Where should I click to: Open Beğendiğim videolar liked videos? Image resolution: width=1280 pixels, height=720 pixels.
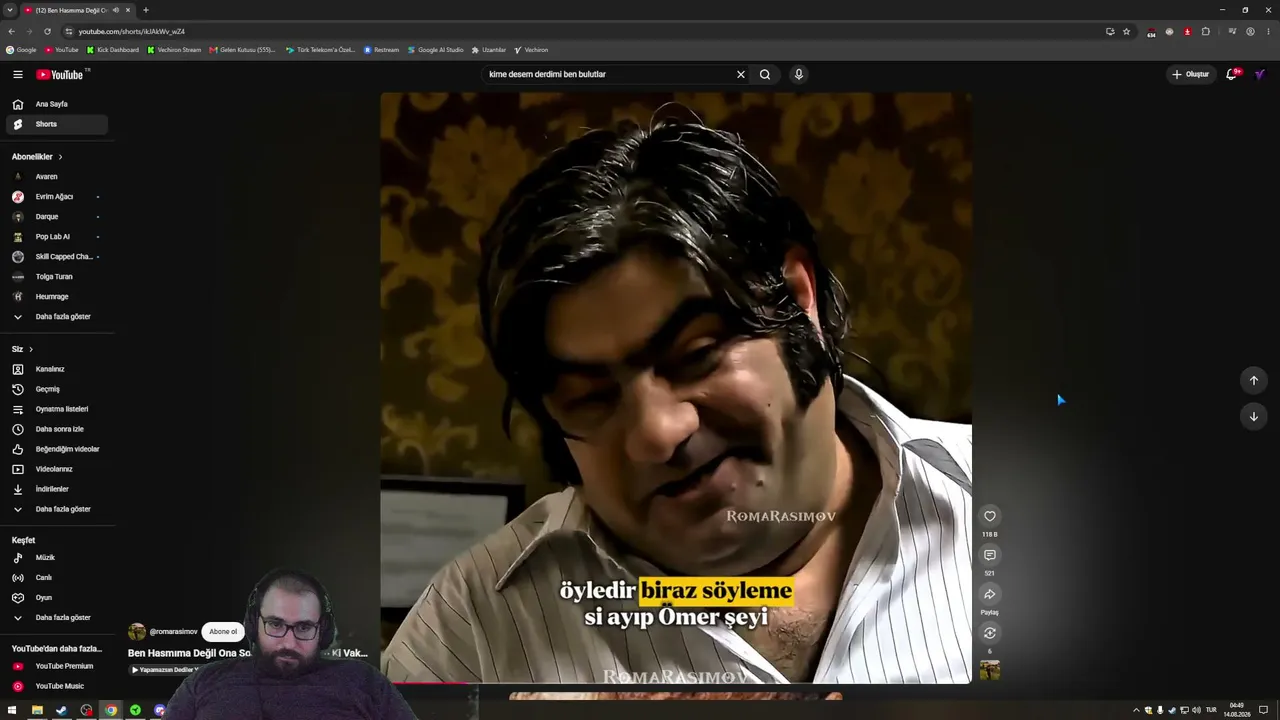point(57,449)
